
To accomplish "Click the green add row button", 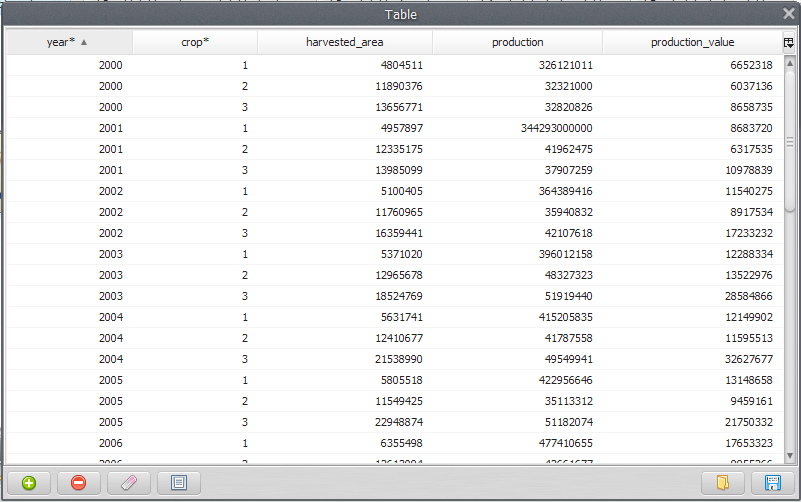I will point(29,483).
